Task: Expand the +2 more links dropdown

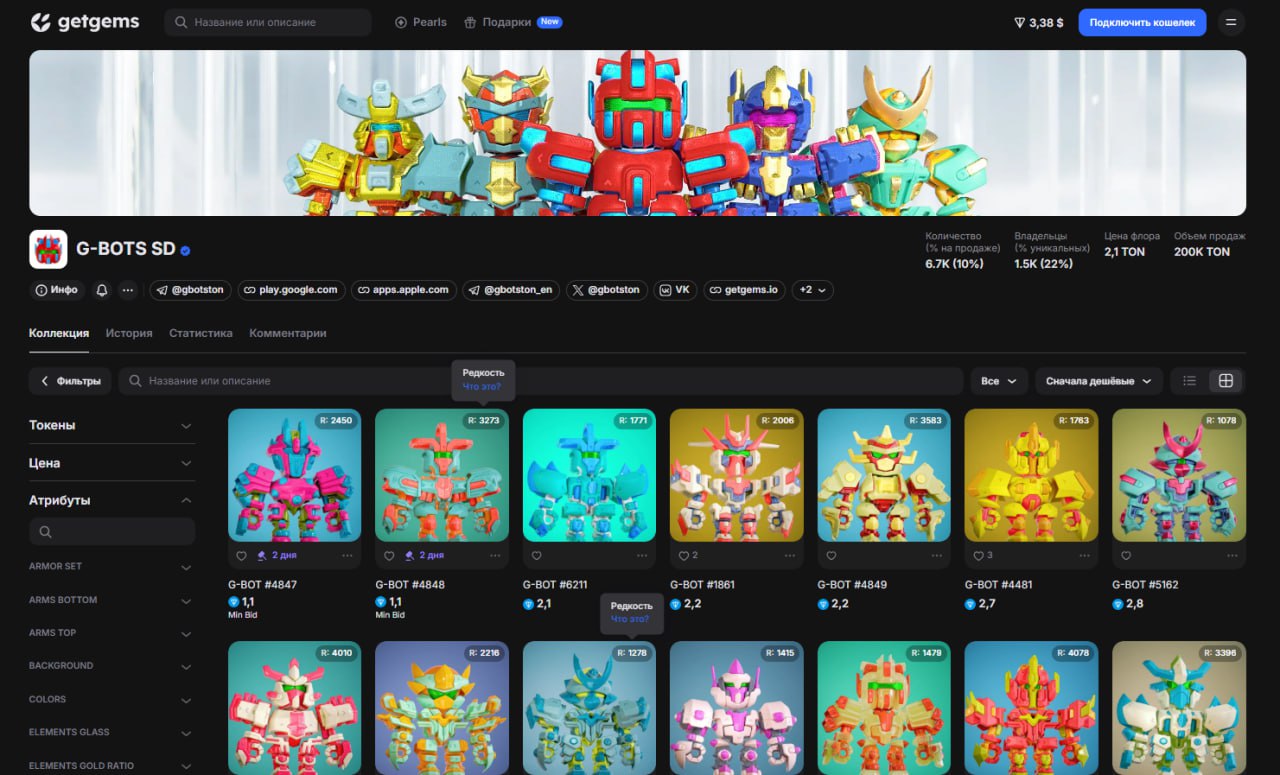Action: pos(812,290)
